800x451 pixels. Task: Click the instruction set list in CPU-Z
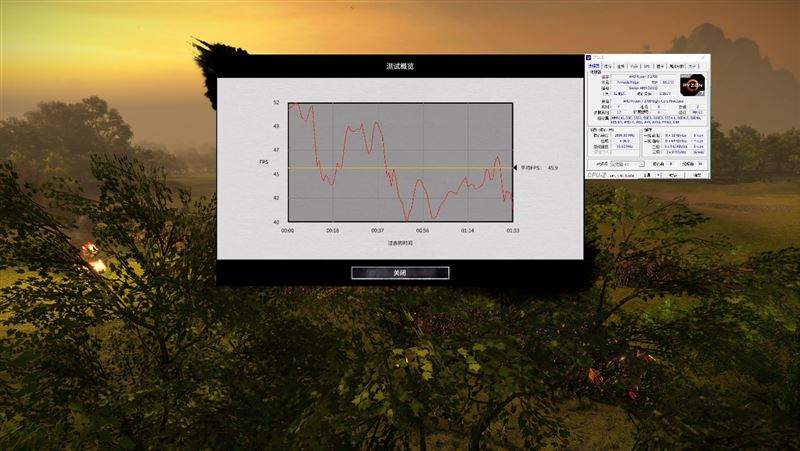658,120
